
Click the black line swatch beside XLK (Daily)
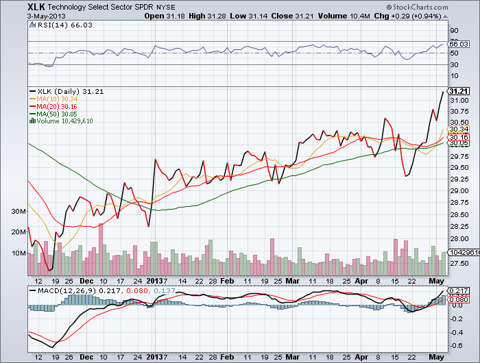(x=32, y=91)
